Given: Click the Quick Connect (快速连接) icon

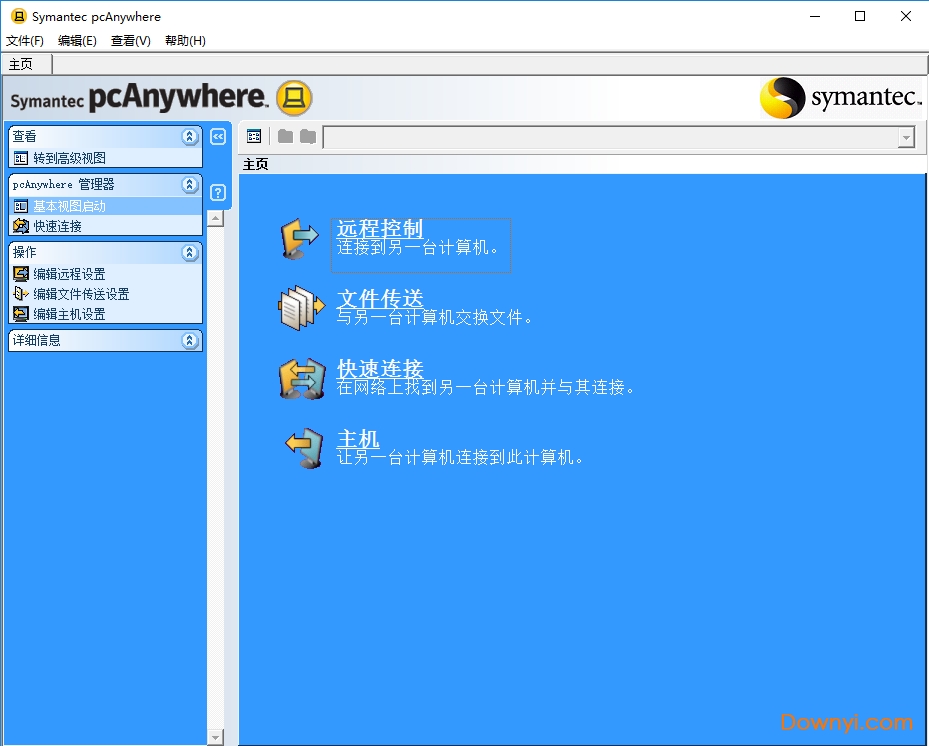Looking at the screenshot, I should click(301, 379).
